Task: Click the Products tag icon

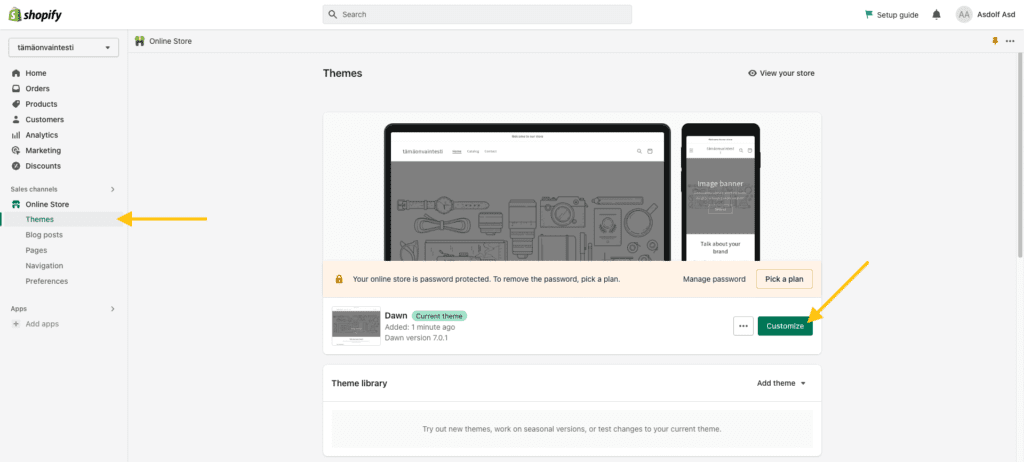Action: 16,104
